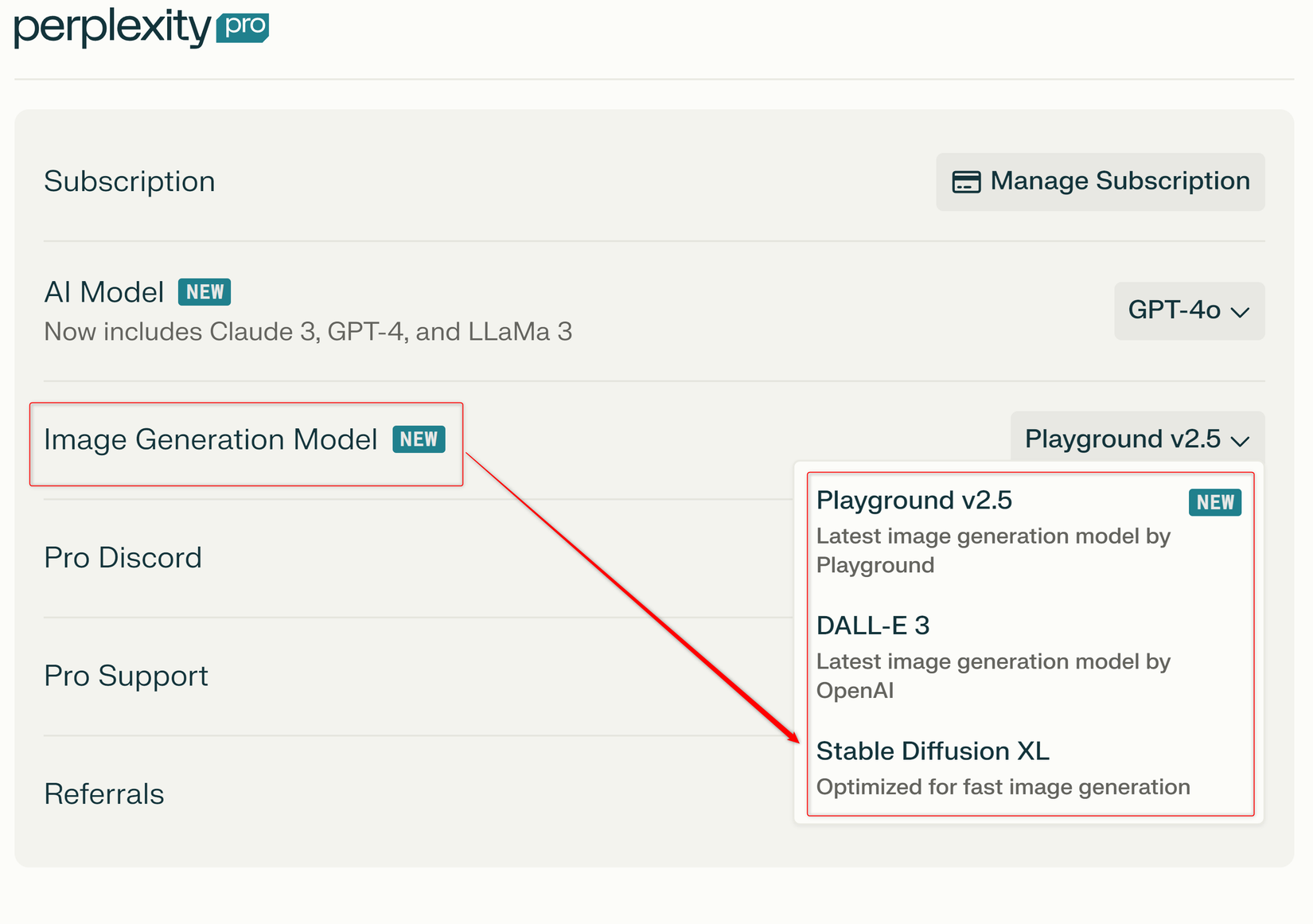Open the Pro Support row
Viewport: 1313px width, 924px height.
126,676
